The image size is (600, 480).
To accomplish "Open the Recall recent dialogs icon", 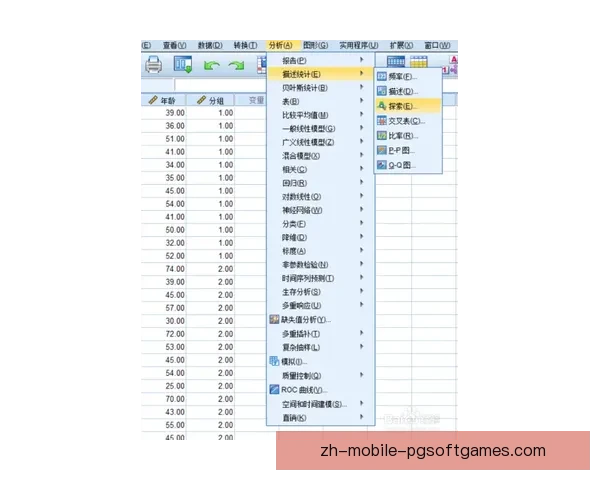I will click(183, 64).
